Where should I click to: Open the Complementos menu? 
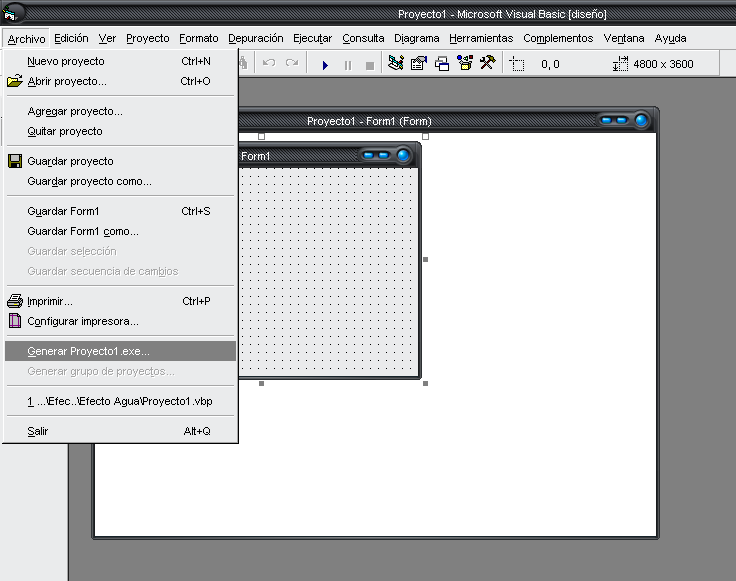click(558, 38)
